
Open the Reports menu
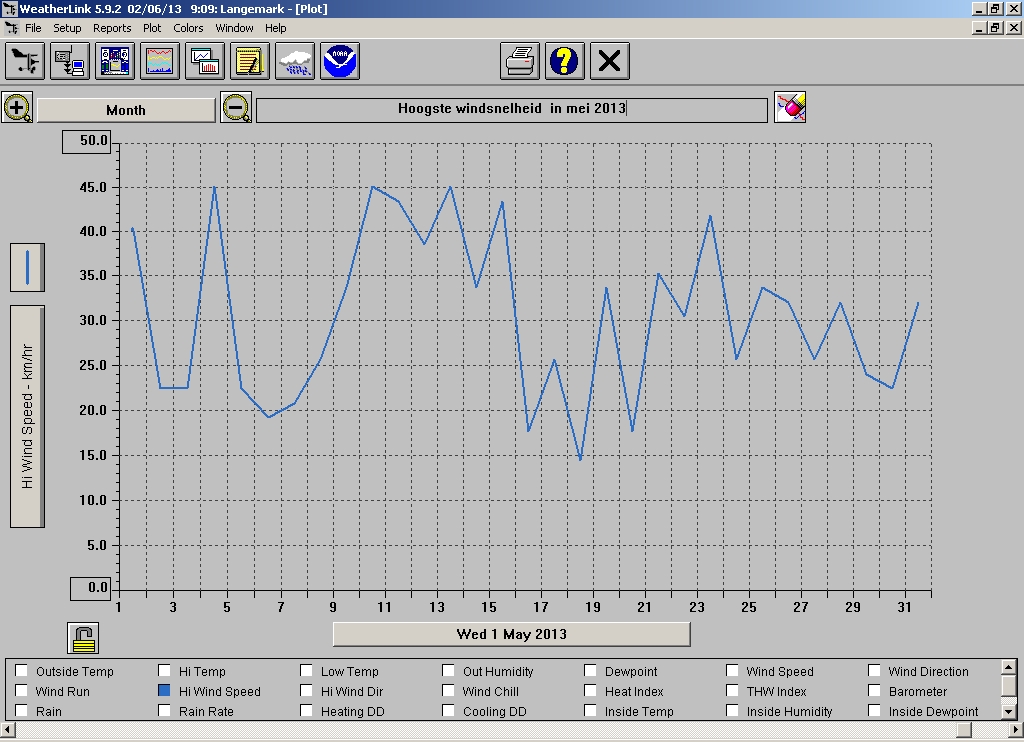click(x=112, y=28)
